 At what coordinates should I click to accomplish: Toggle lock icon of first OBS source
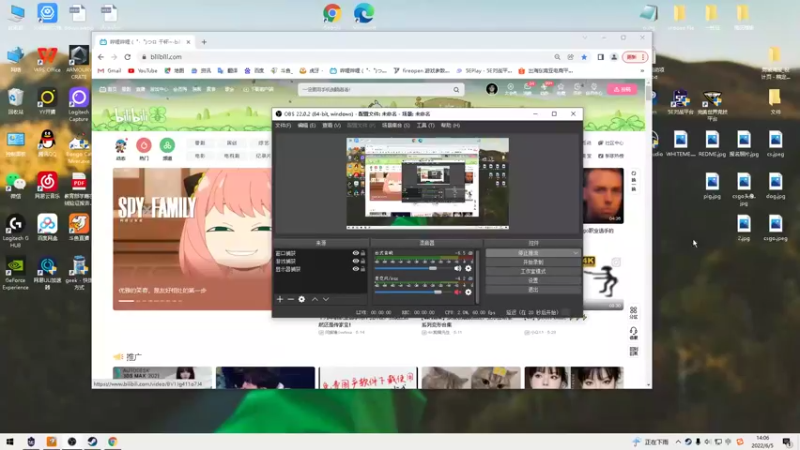(363, 253)
